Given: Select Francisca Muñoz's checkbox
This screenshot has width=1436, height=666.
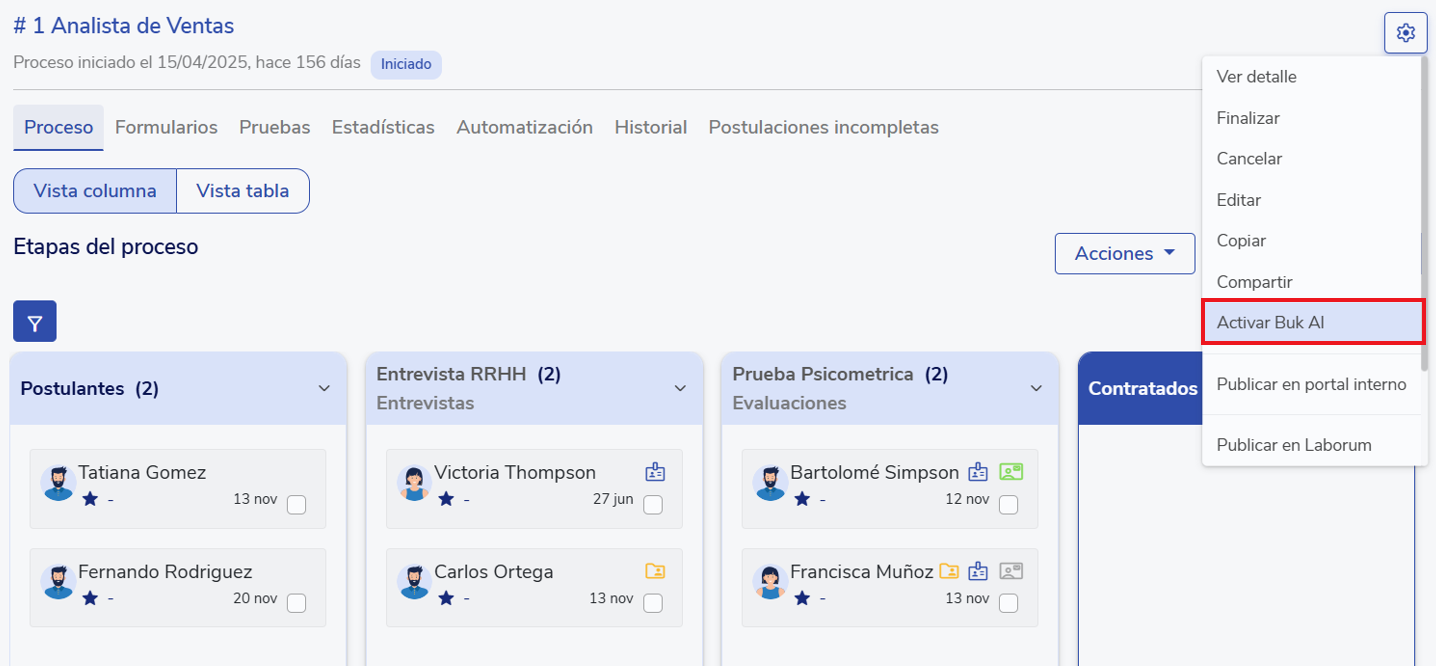Looking at the screenshot, I should coord(1008,603).
